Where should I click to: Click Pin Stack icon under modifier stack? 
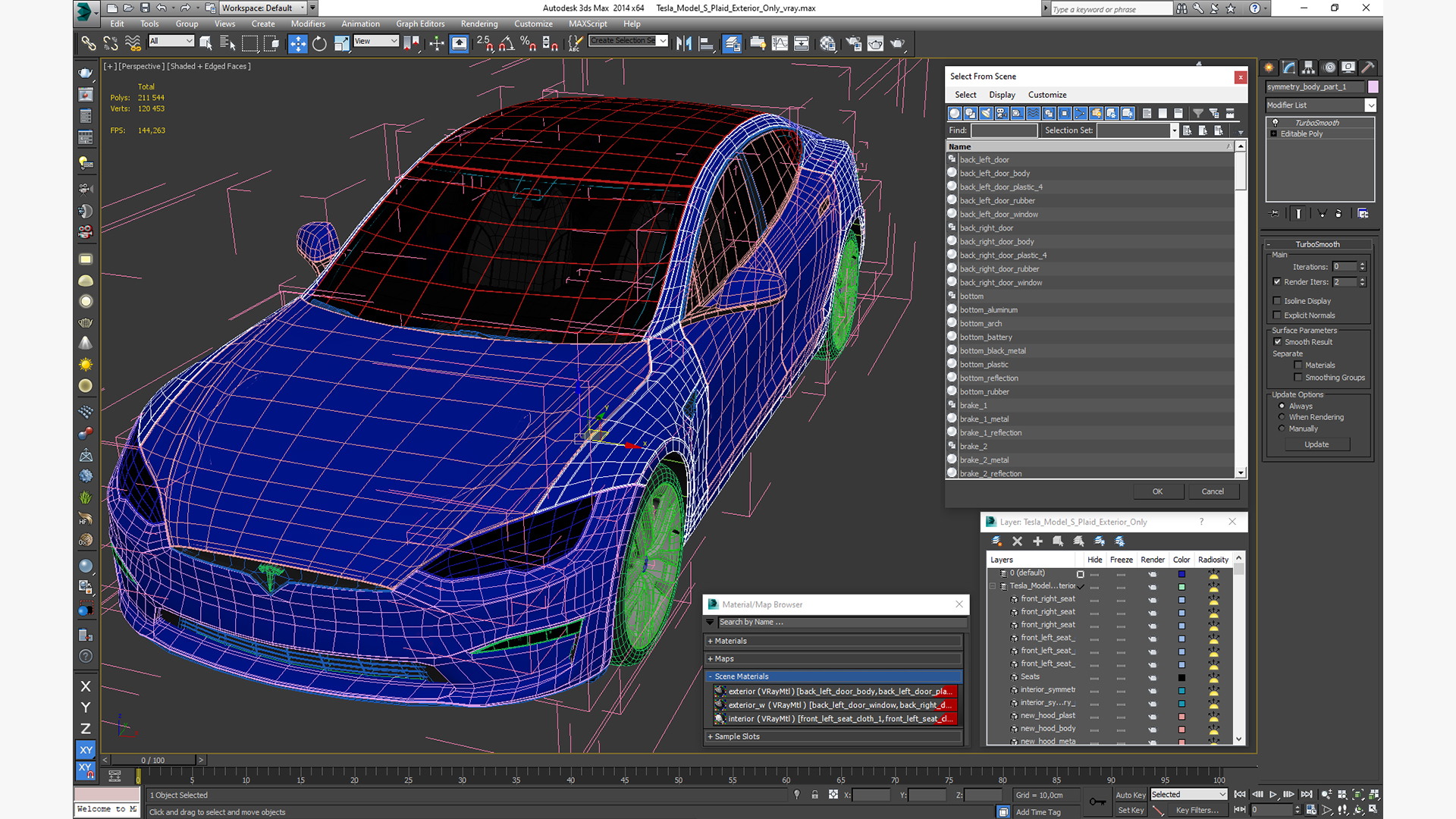[1275, 214]
